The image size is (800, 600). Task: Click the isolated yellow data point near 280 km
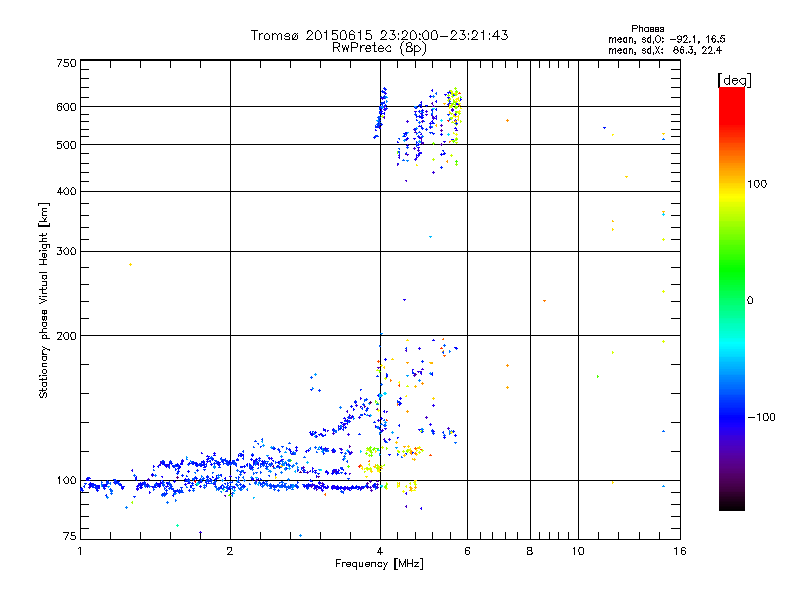click(131, 264)
